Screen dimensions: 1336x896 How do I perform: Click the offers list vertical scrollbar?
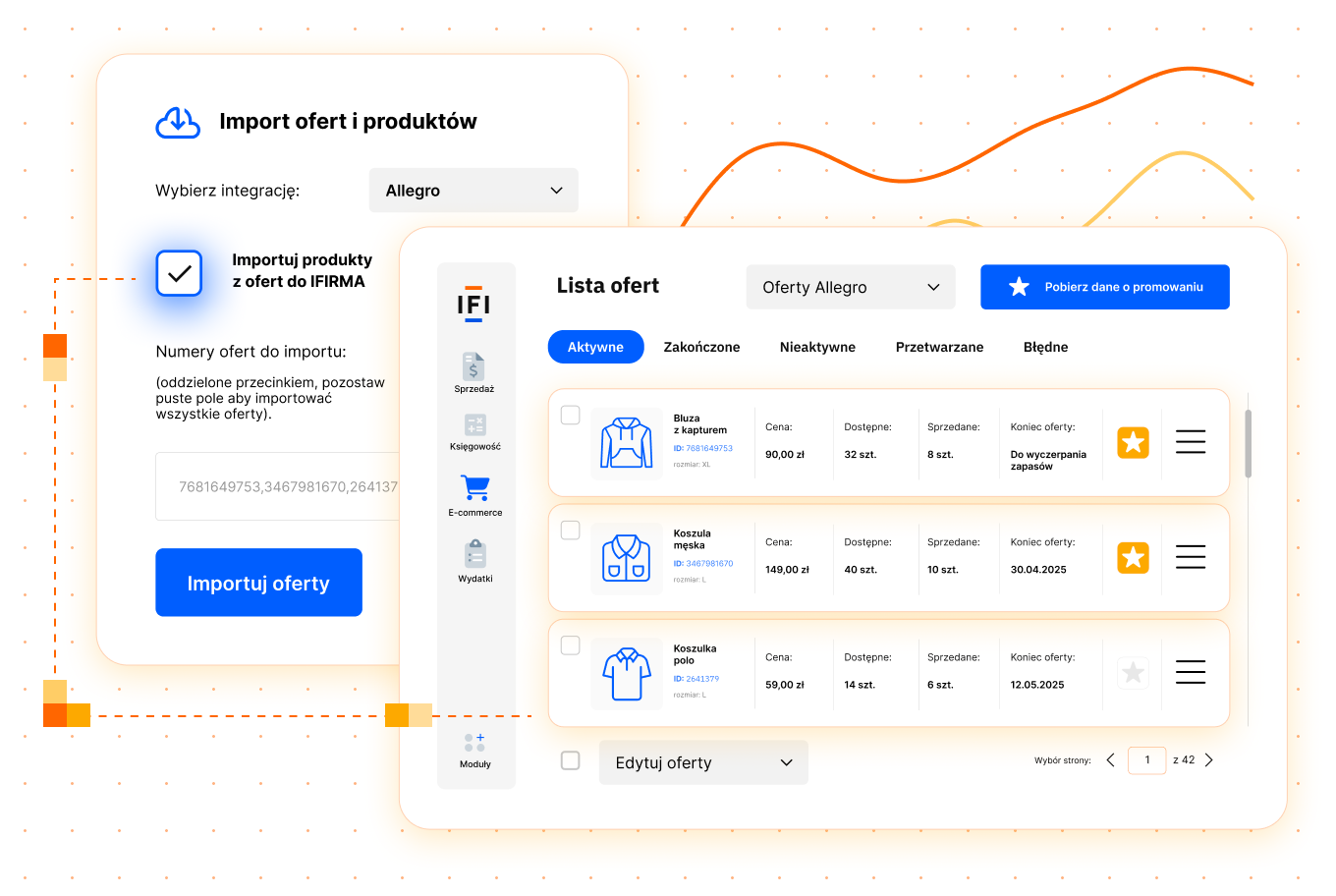(1248, 444)
